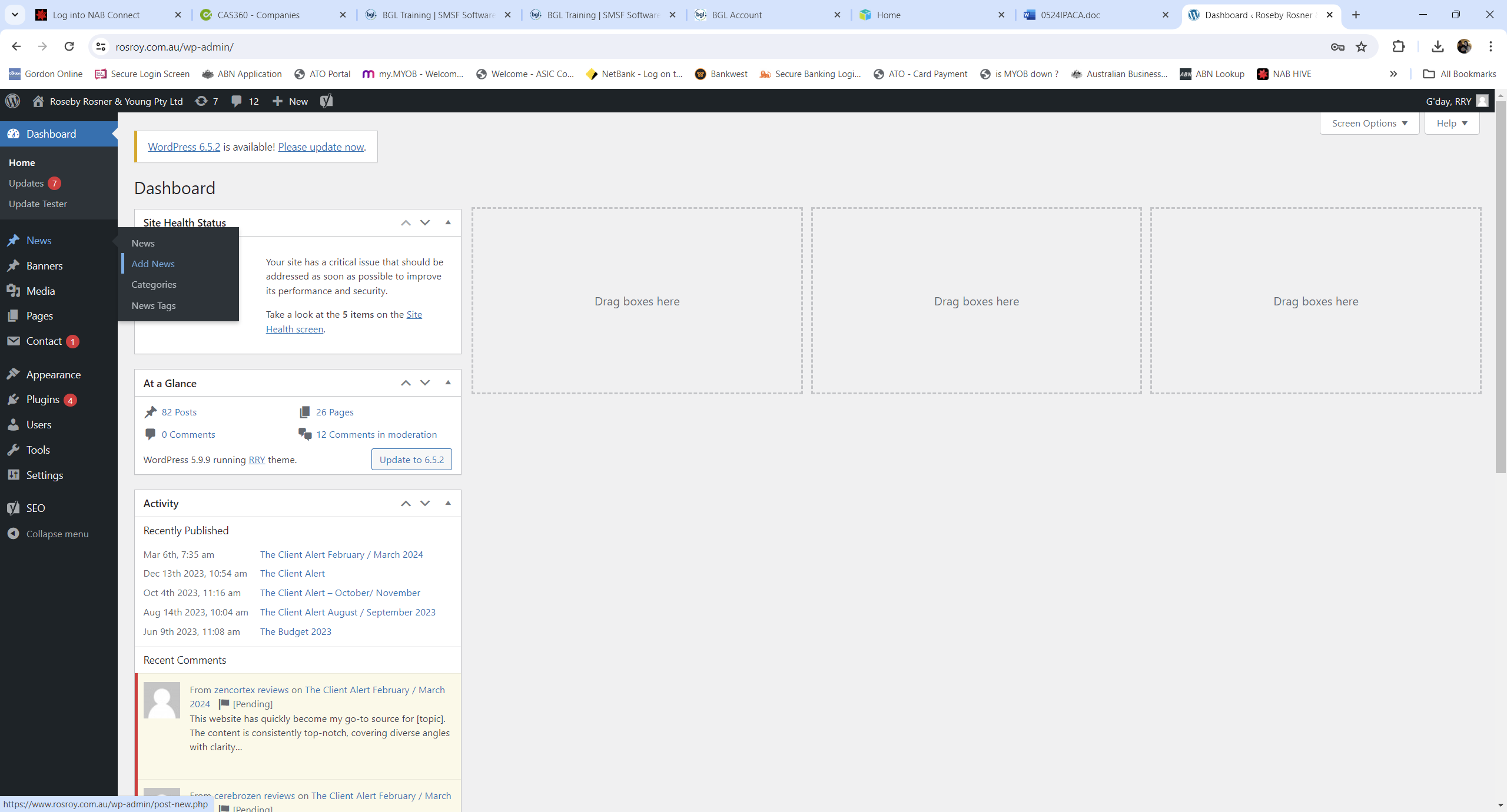Open the Please update now link
This screenshot has height=812, width=1507.
[321, 147]
